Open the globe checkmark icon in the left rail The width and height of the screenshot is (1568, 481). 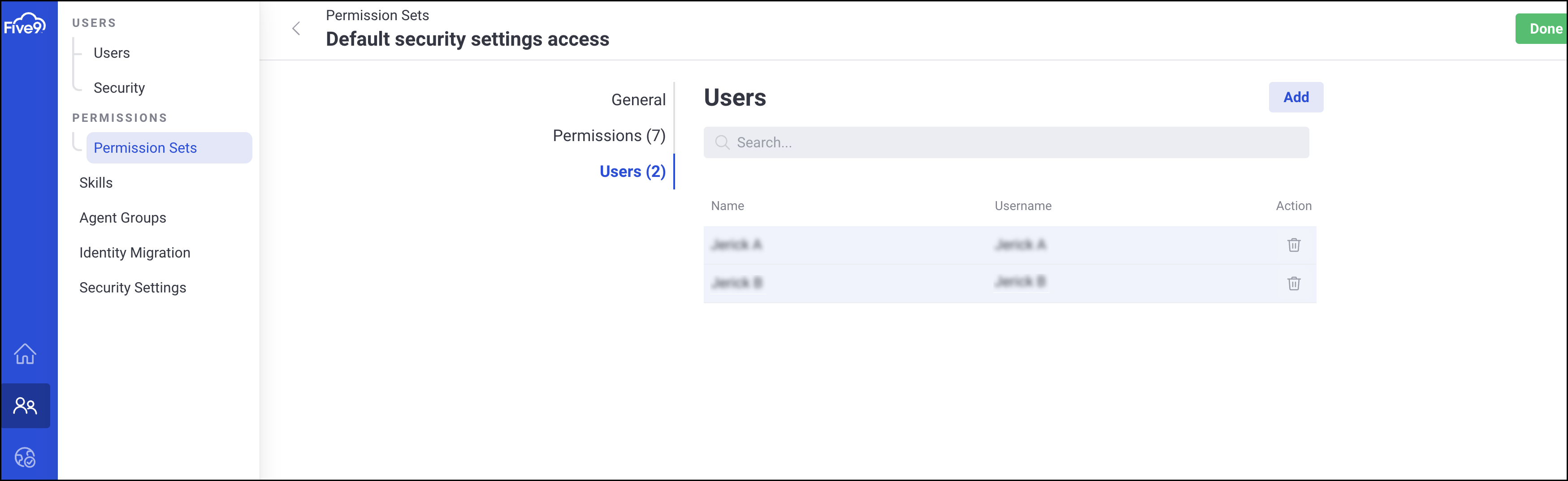[x=25, y=457]
